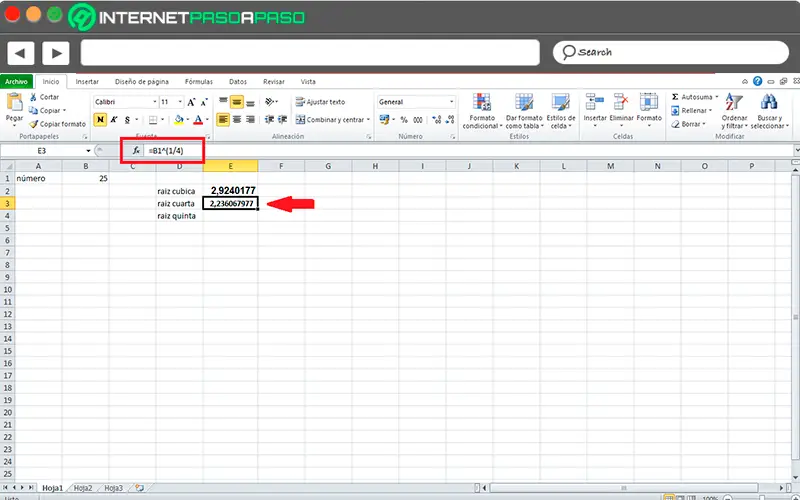Click Buscar y seleccionar binoculars icon
The width and height of the screenshot is (800, 500).
[768, 102]
